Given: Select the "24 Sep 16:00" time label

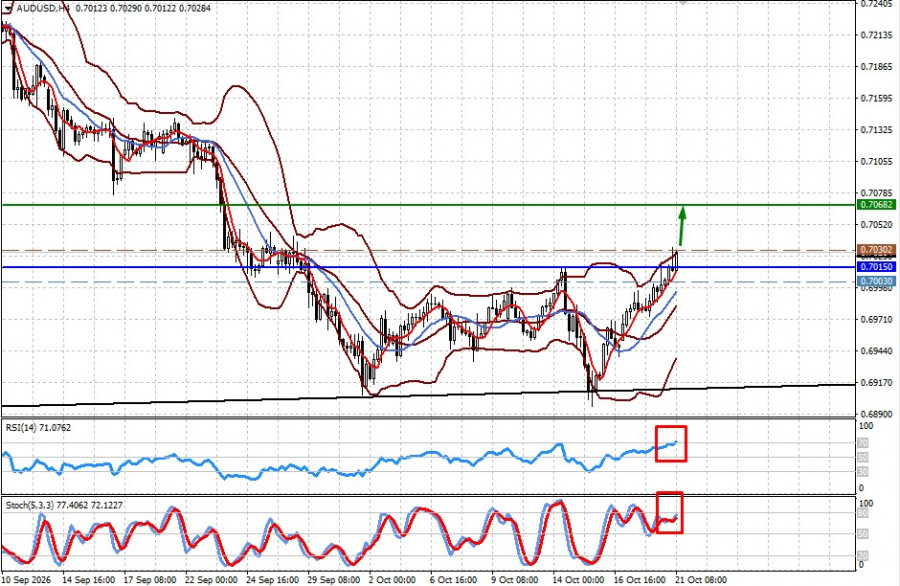Looking at the screenshot, I should point(273,580).
